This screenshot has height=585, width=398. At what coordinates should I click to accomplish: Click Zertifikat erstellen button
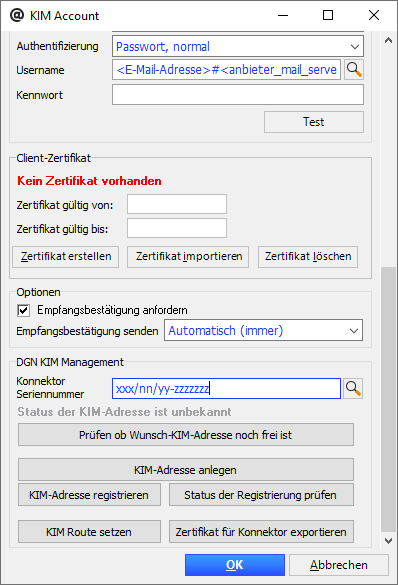[66, 256]
